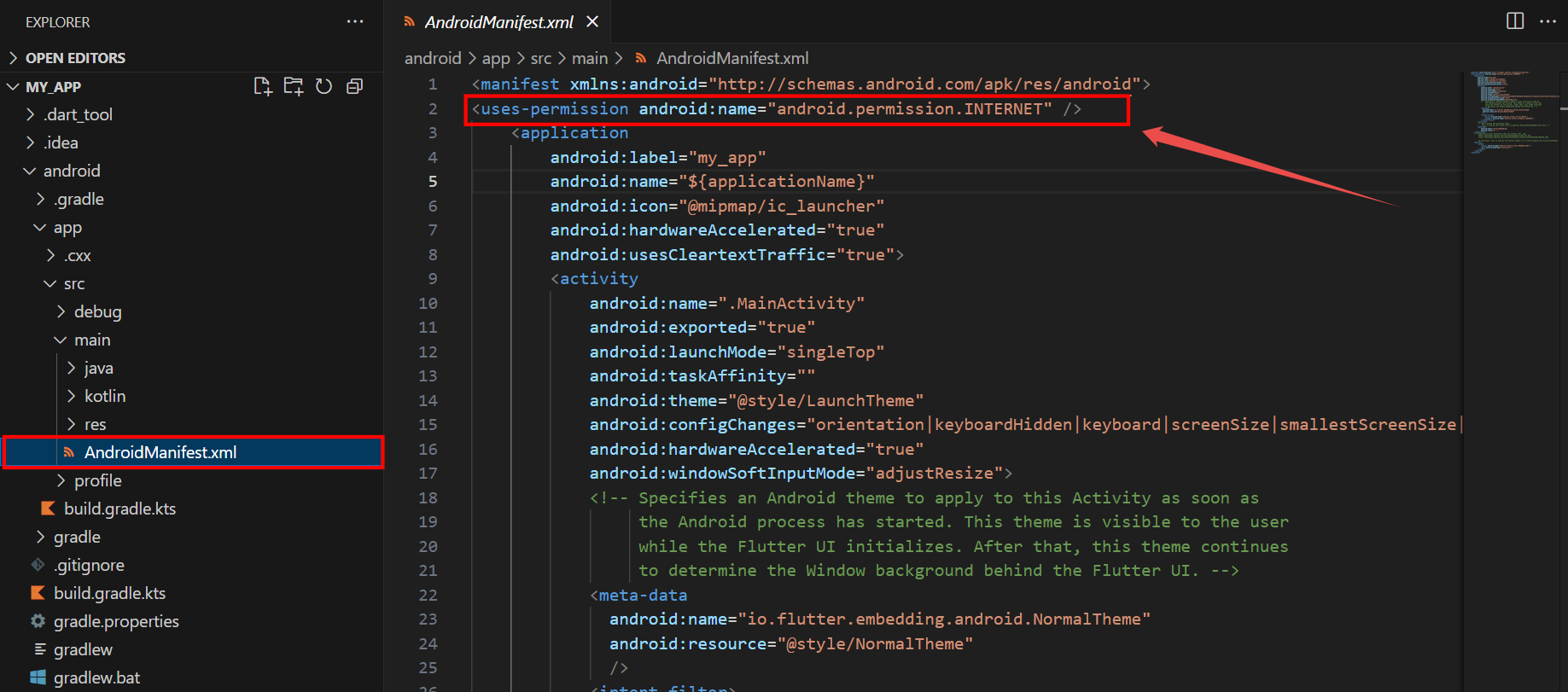Expand the .dart_tool folder
Screen dimensions: 1568x692
tap(31, 114)
